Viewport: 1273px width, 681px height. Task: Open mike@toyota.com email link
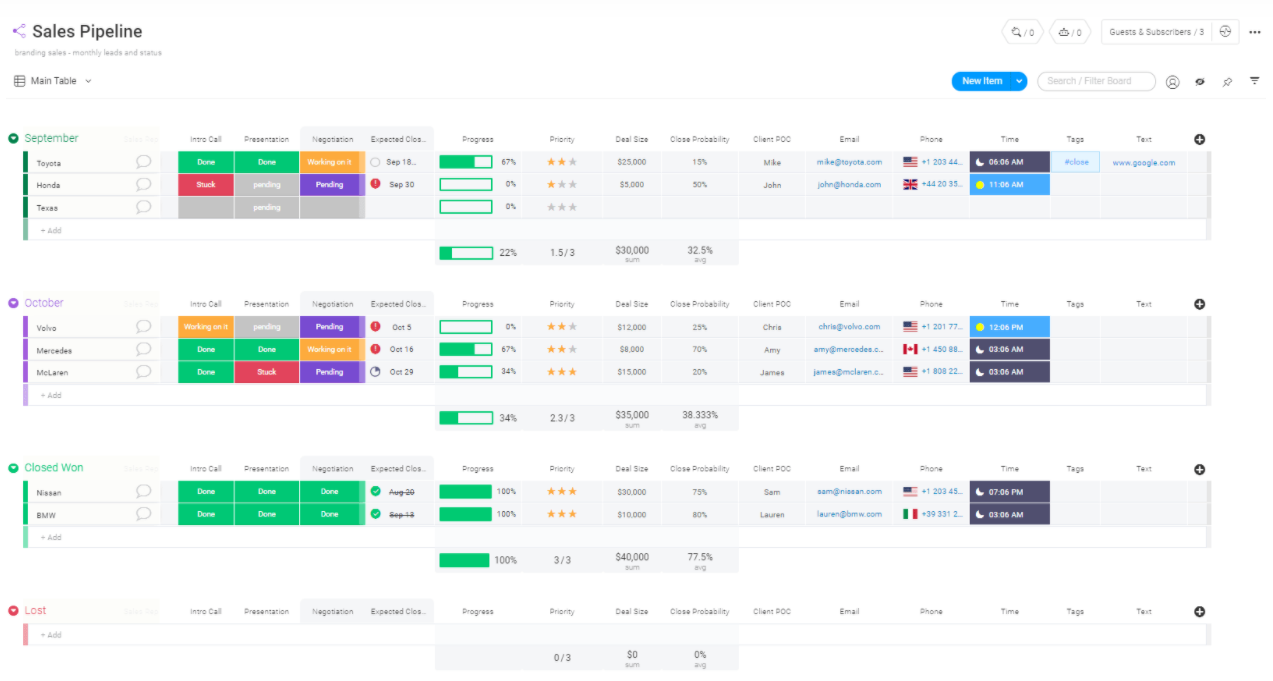point(849,162)
